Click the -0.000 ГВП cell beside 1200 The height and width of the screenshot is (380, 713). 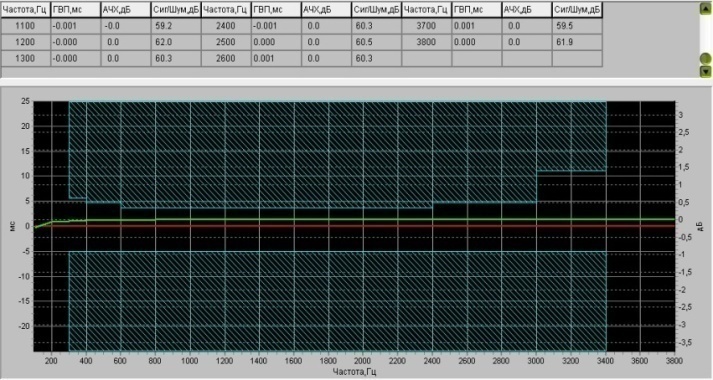pyautogui.click(x=75, y=42)
